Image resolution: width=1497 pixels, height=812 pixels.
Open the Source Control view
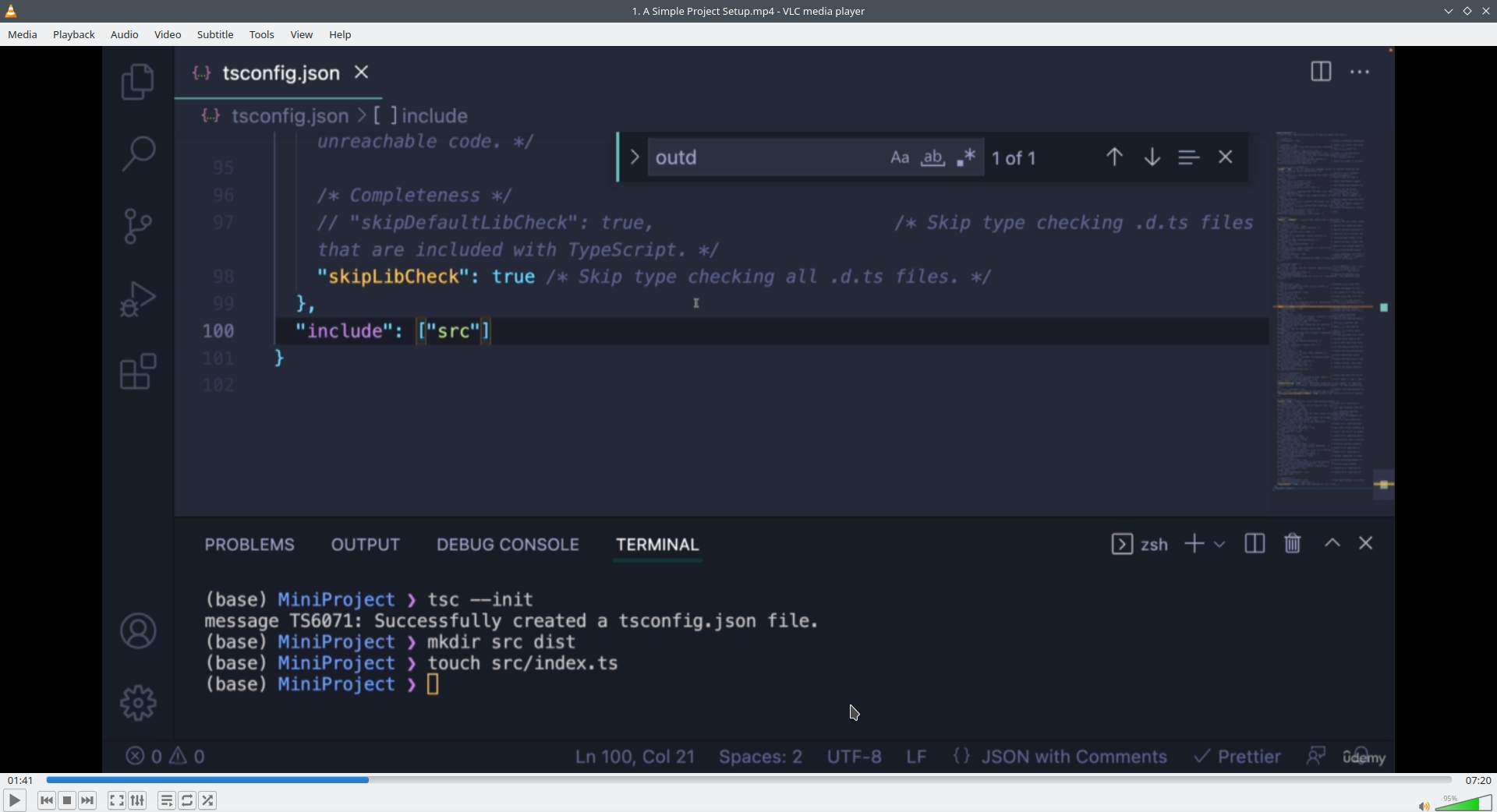[x=138, y=226]
